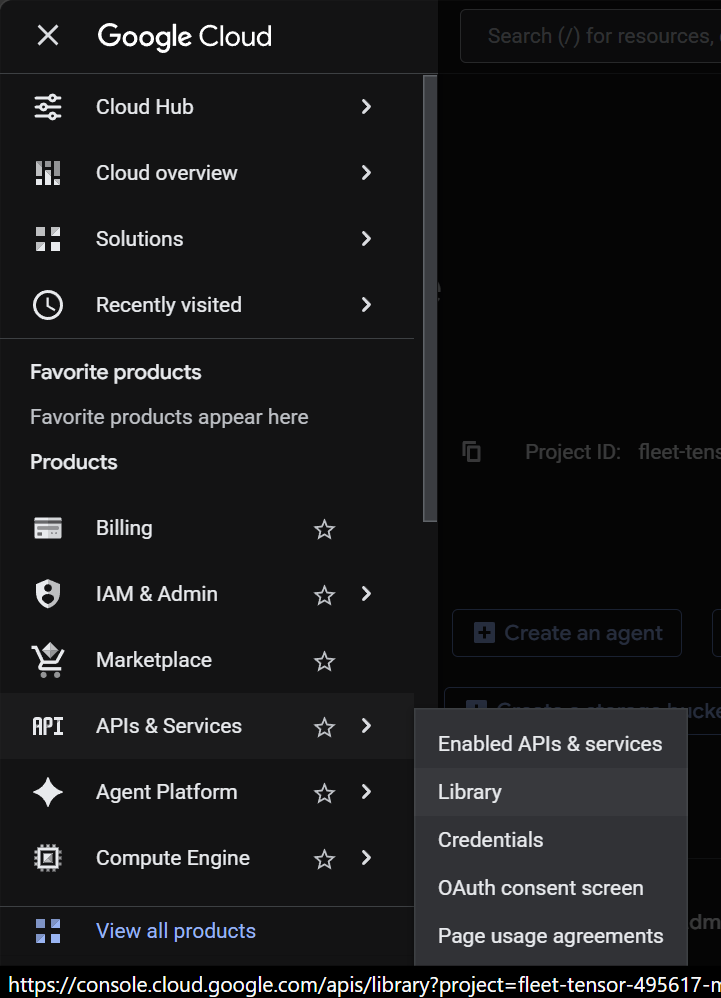Screen dimensions: 721x998
Task: Expand Recently visited with its chevron
Action: [366, 305]
